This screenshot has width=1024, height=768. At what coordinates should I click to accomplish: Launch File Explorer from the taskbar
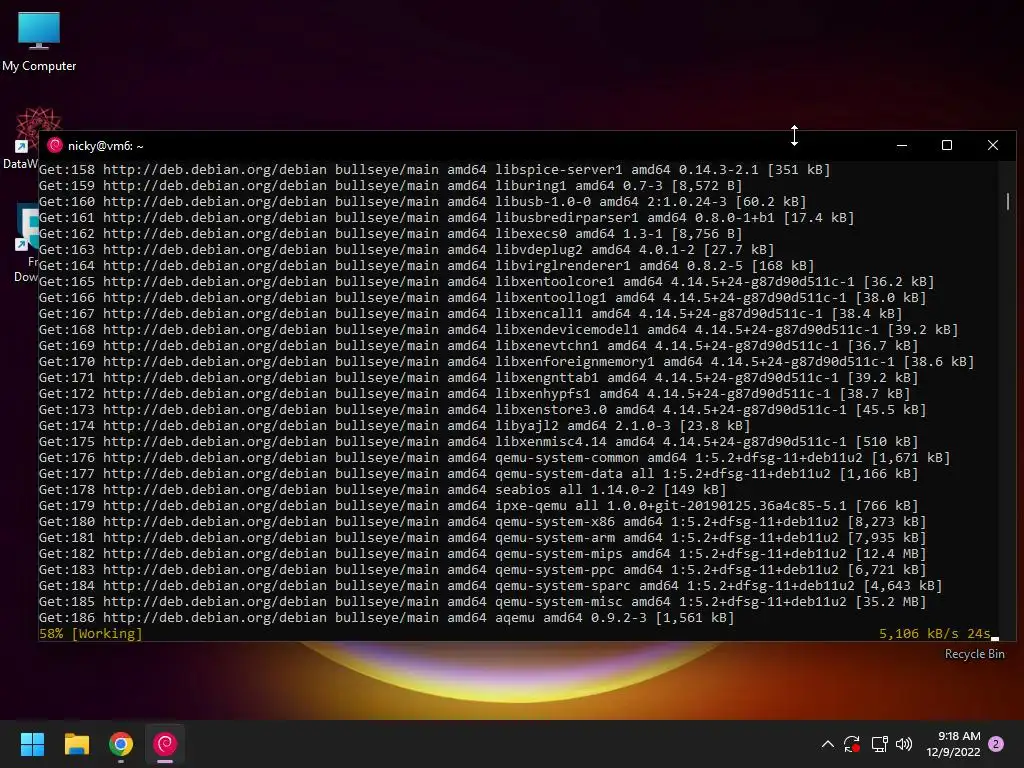[x=76, y=744]
